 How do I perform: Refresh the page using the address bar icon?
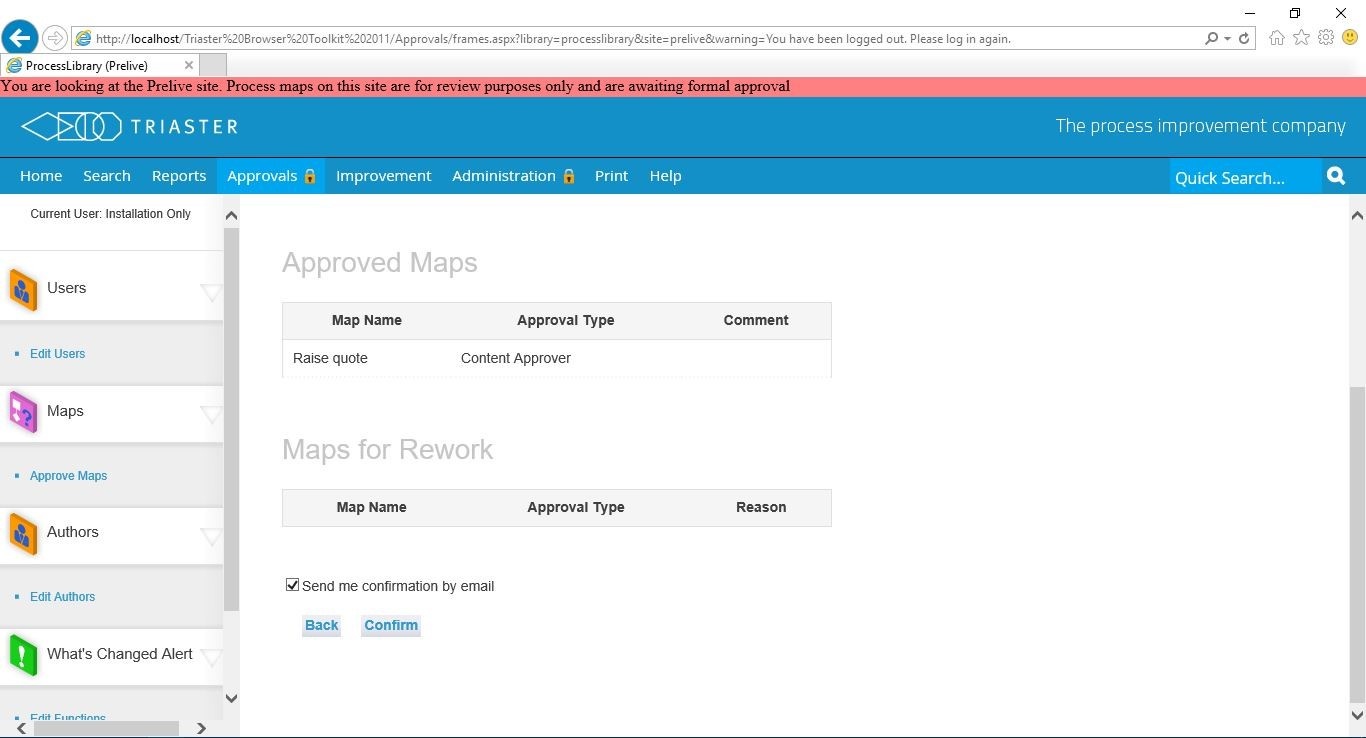1243,38
